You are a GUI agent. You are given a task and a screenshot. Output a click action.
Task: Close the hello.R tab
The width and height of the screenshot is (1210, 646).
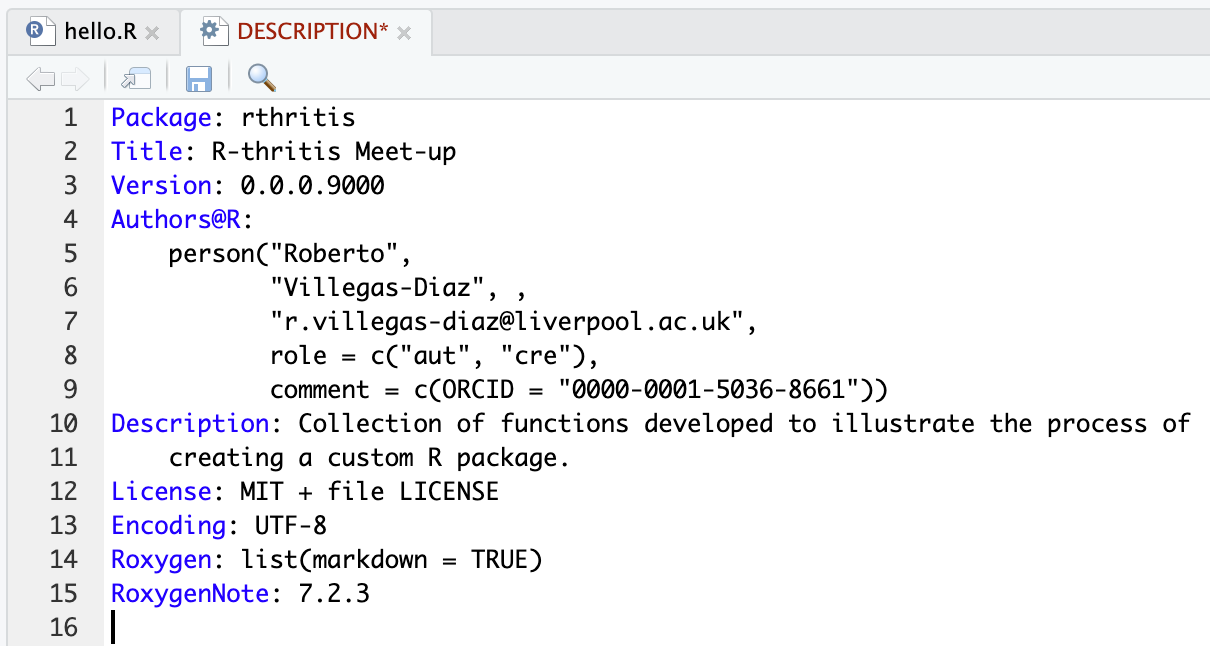[x=152, y=33]
